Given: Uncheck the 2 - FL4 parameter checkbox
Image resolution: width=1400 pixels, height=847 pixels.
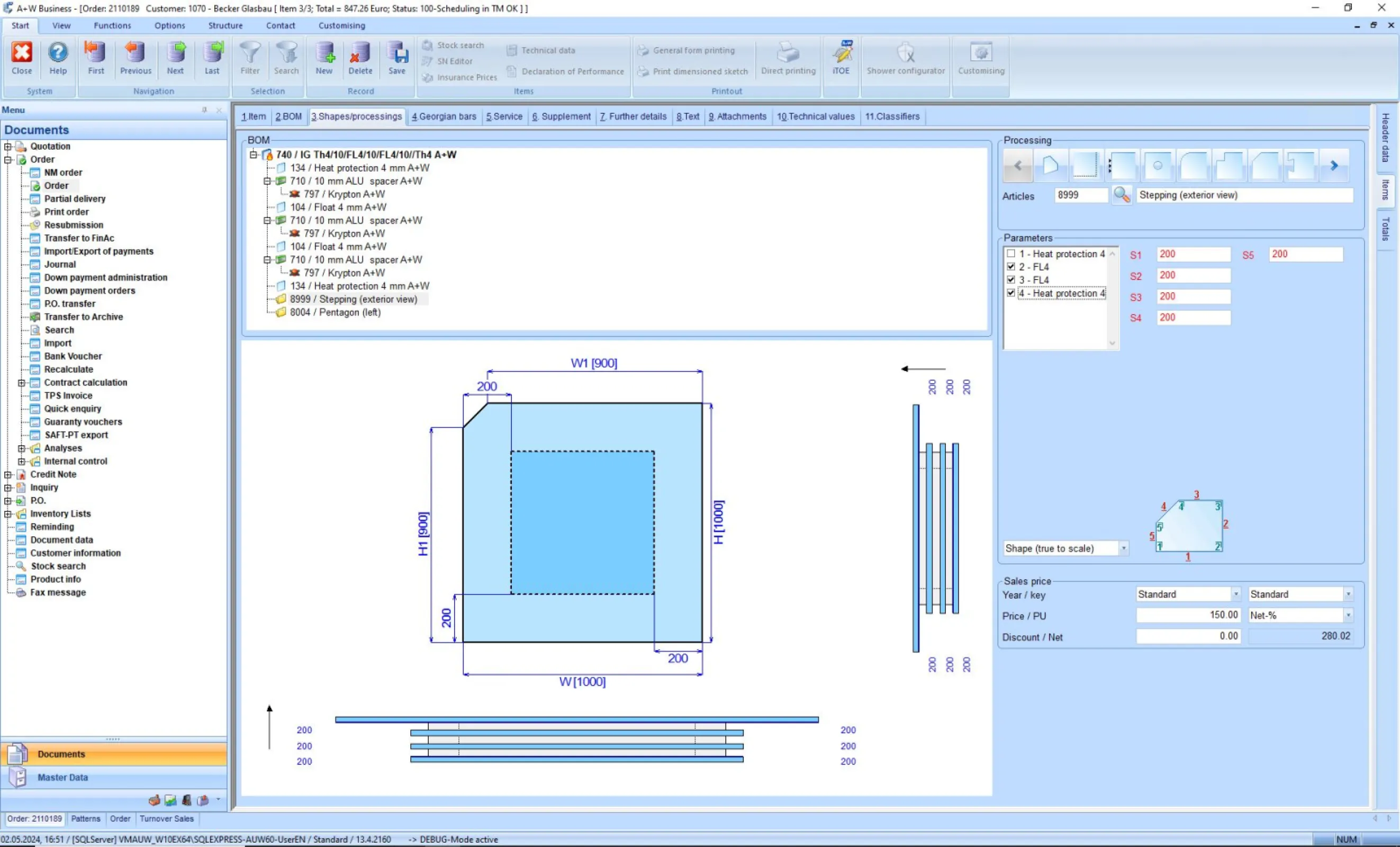Looking at the screenshot, I should 1011,266.
